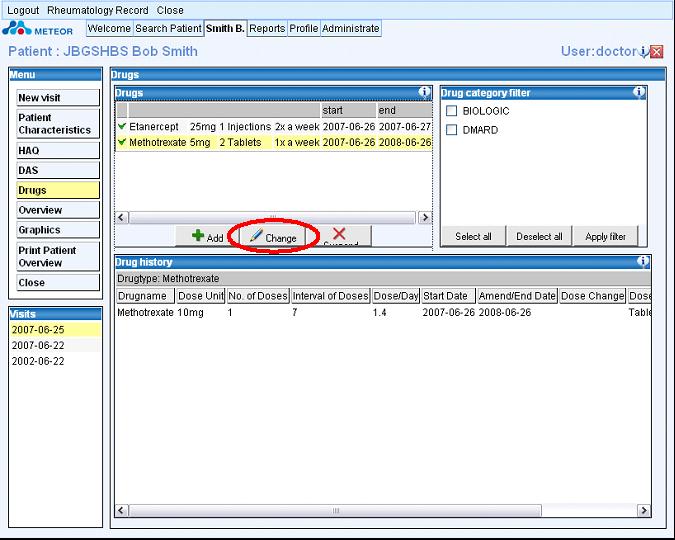Click the green check icon for Etanercept

[x=122, y=126]
